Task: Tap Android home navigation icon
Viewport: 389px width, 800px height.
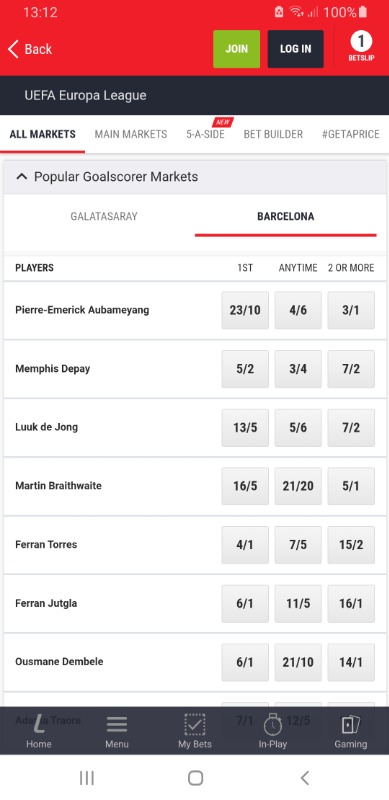Action: pyautogui.click(x=195, y=778)
